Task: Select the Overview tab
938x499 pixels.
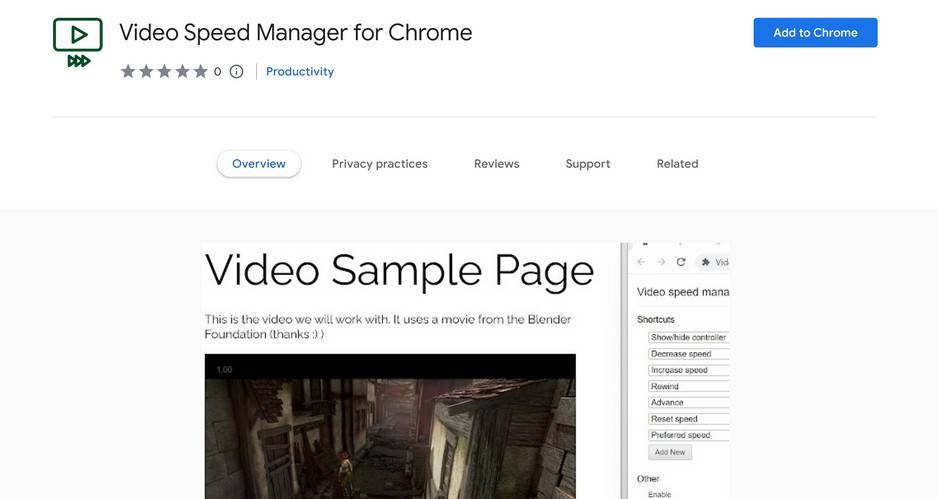Action: pyautogui.click(x=259, y=164)
